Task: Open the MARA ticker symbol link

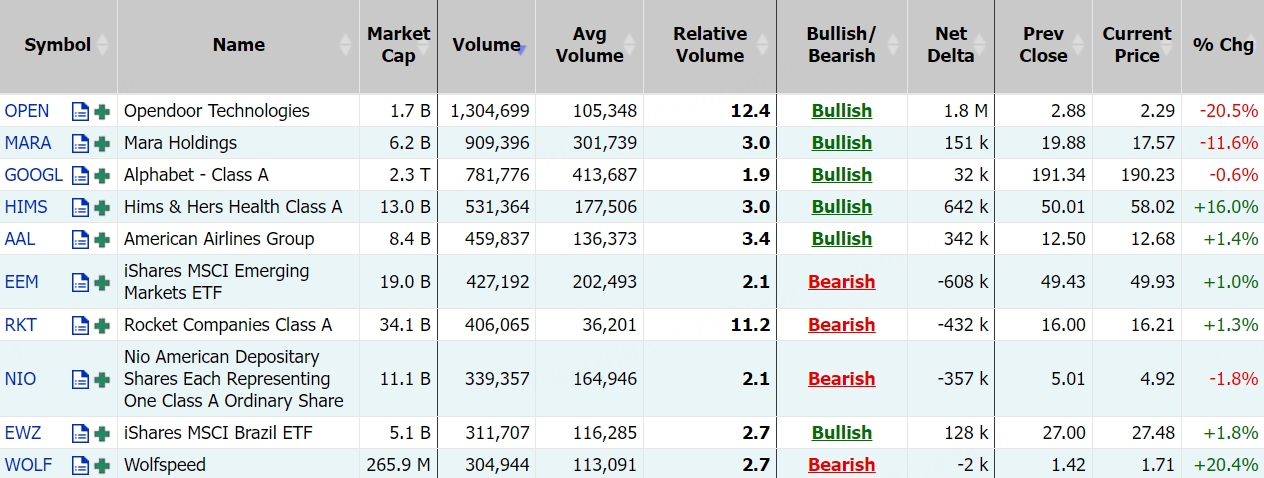Action: click(x=28, y=143)
